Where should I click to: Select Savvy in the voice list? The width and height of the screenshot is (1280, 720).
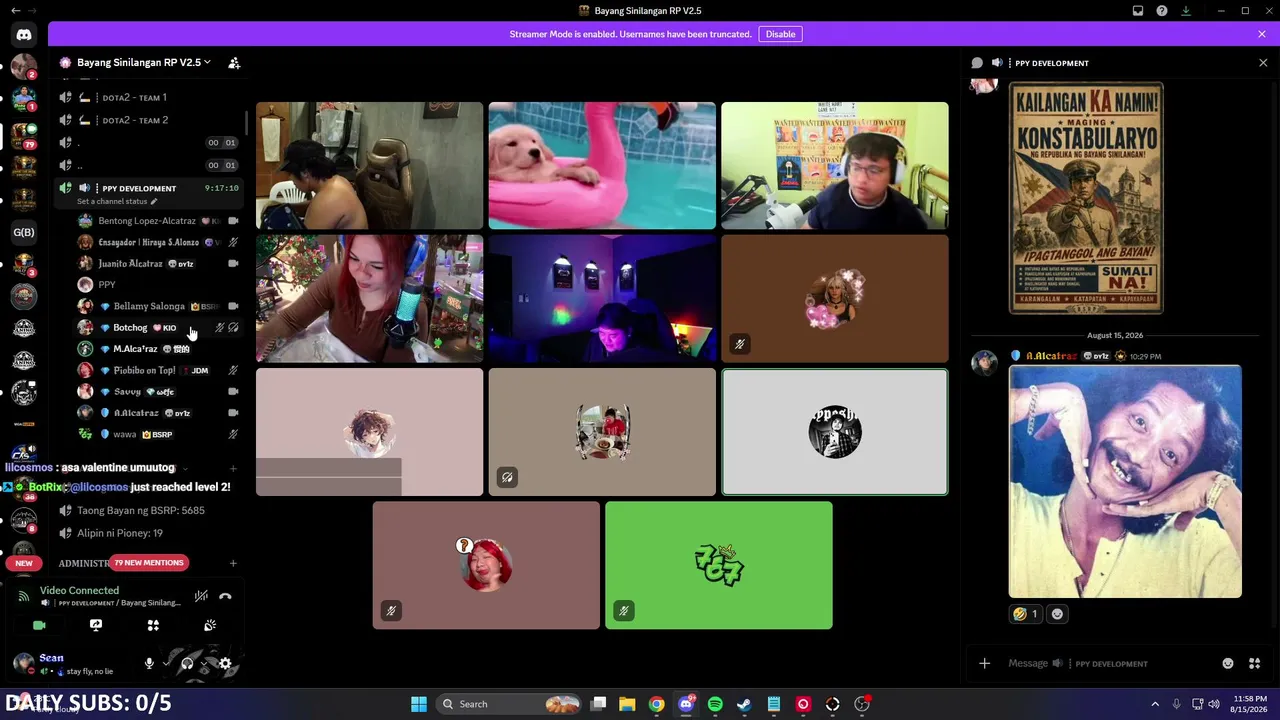(x=160, y=392)
